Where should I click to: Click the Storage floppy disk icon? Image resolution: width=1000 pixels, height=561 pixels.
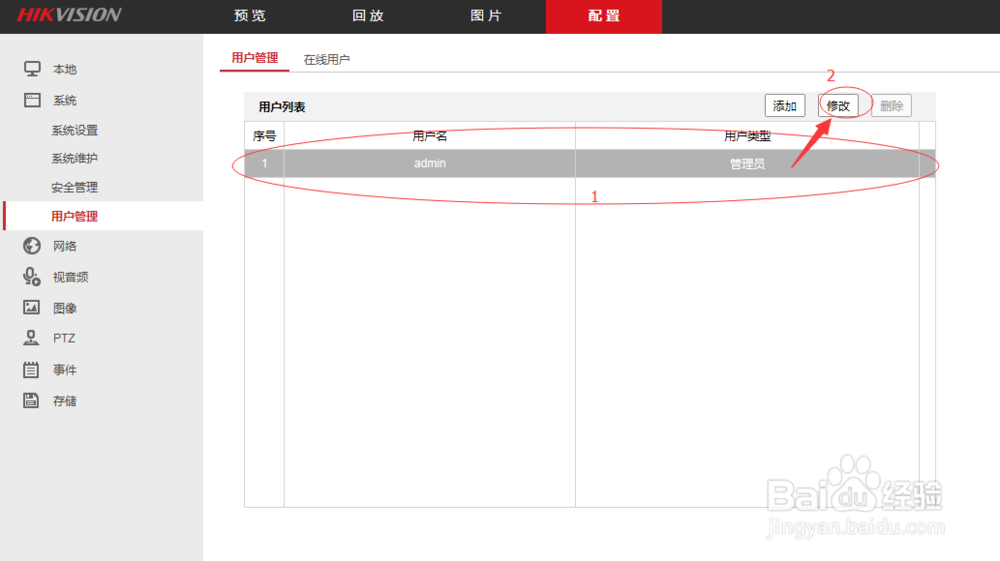coord(31,400)
